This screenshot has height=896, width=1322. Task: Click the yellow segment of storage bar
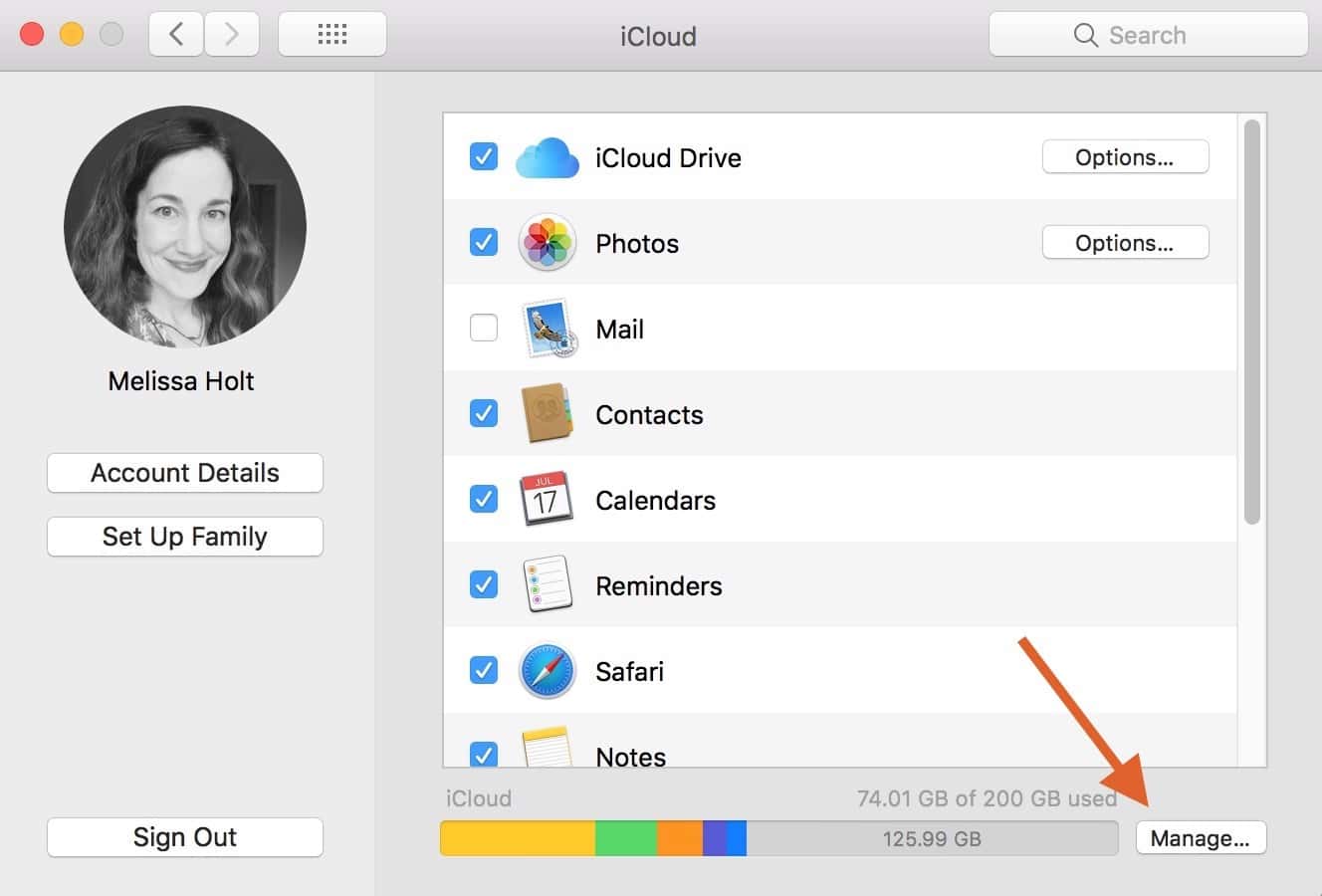click(x=517, y=838)
